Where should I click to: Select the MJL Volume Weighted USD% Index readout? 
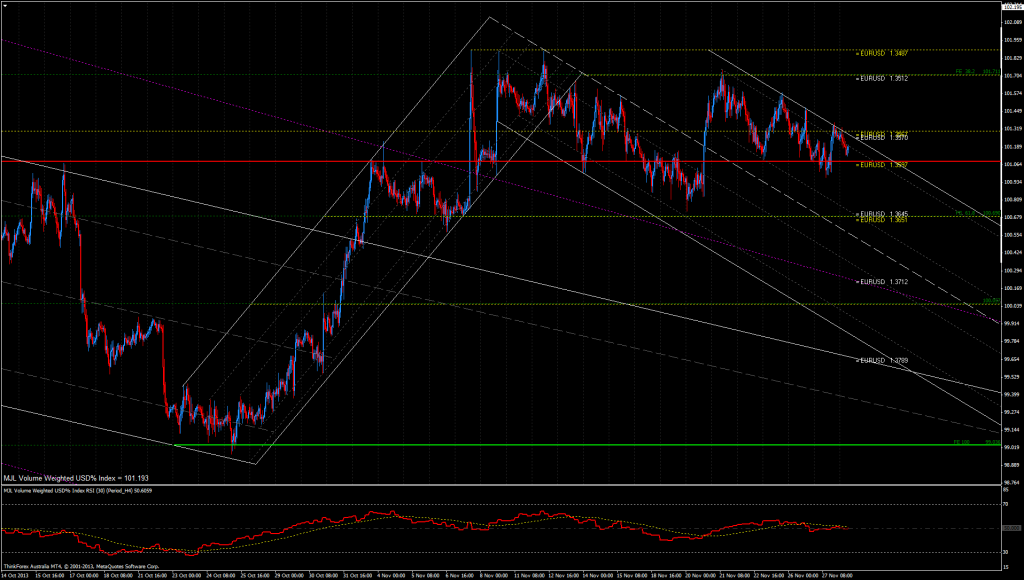coord(76,479)
